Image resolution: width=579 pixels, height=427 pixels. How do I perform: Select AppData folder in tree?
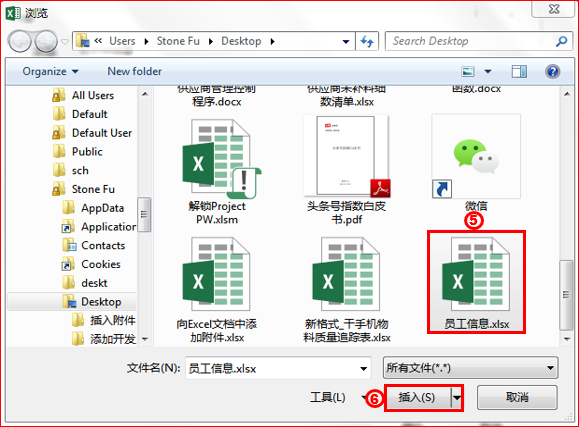[93, 208]
